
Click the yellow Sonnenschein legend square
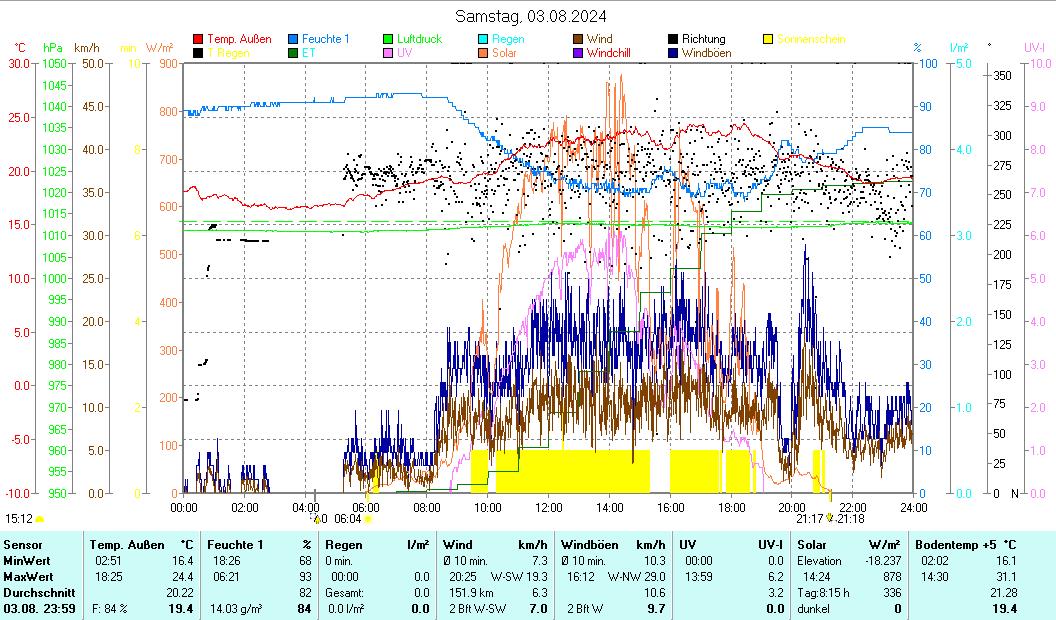768,39
